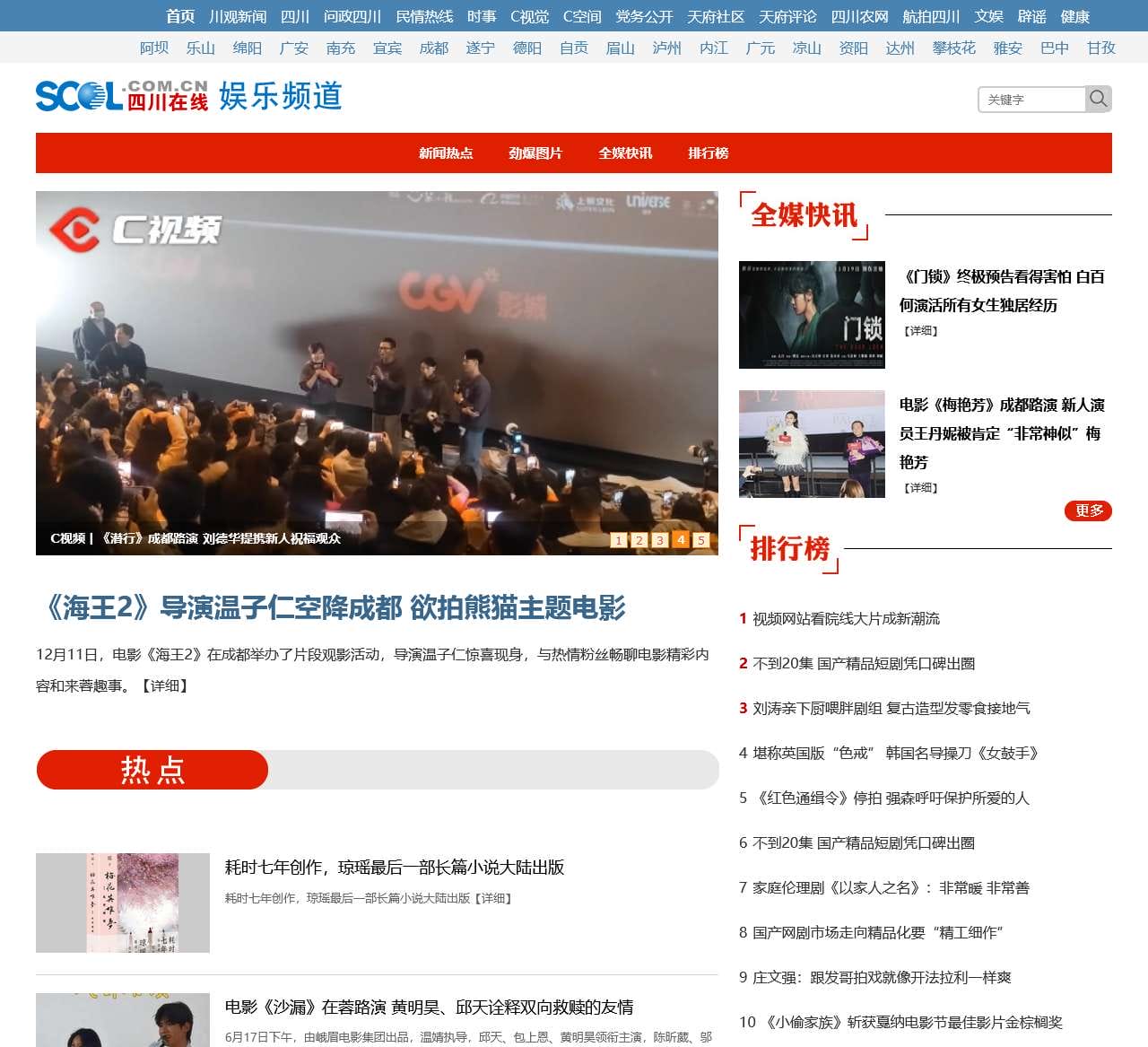Select the 凉山 city link

pos(807,48)
